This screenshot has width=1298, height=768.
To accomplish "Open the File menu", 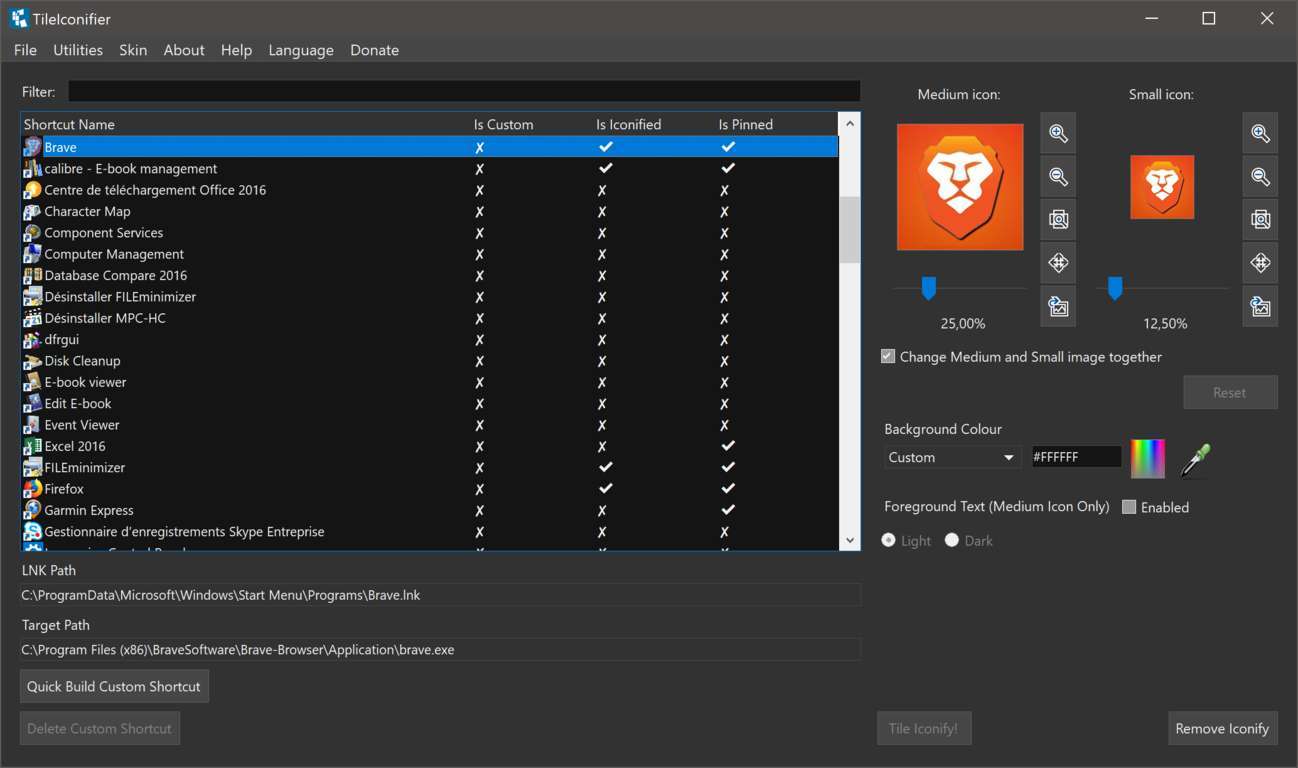I will tap(25, 50).
